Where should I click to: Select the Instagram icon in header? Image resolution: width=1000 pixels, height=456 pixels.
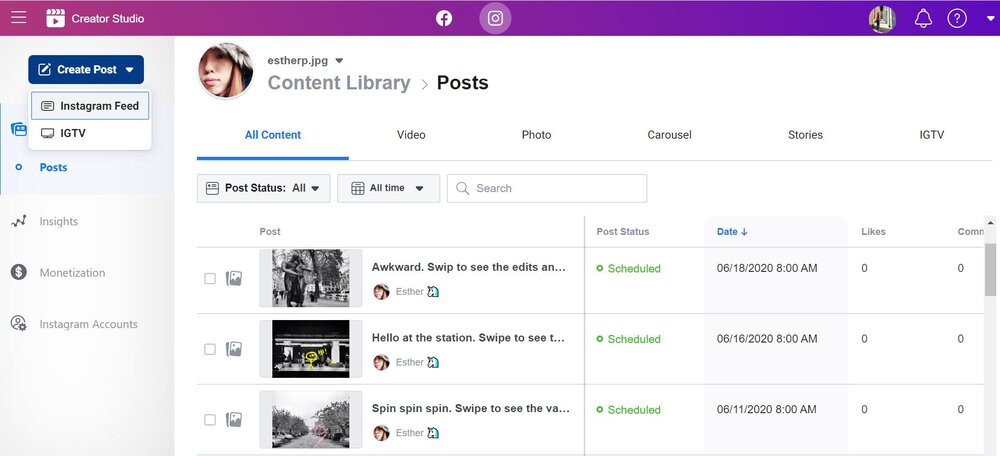pyautogui.click(x=496, y=18)
